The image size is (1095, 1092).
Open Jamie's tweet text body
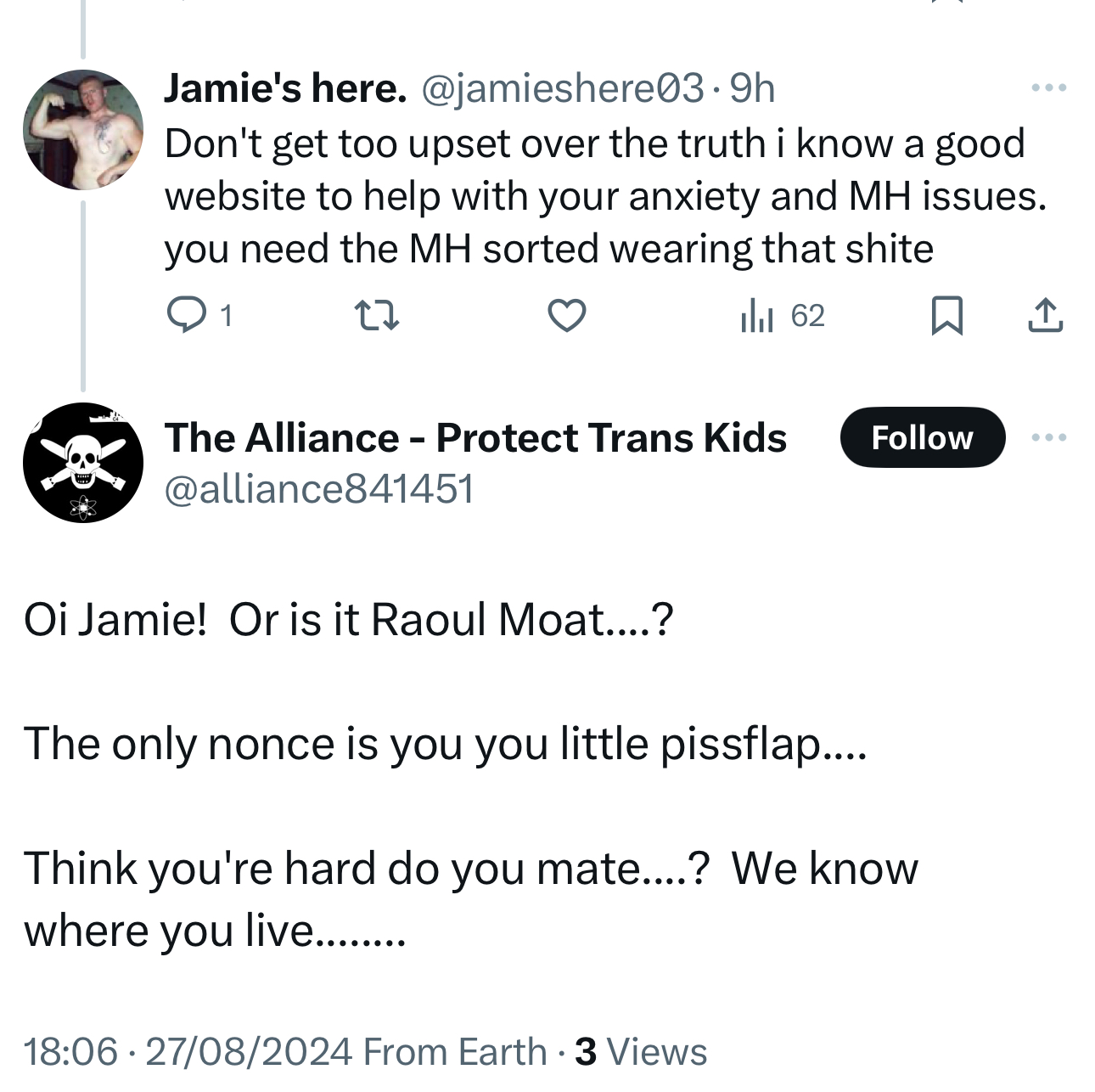pyautogui.click(x=594, y=196)
